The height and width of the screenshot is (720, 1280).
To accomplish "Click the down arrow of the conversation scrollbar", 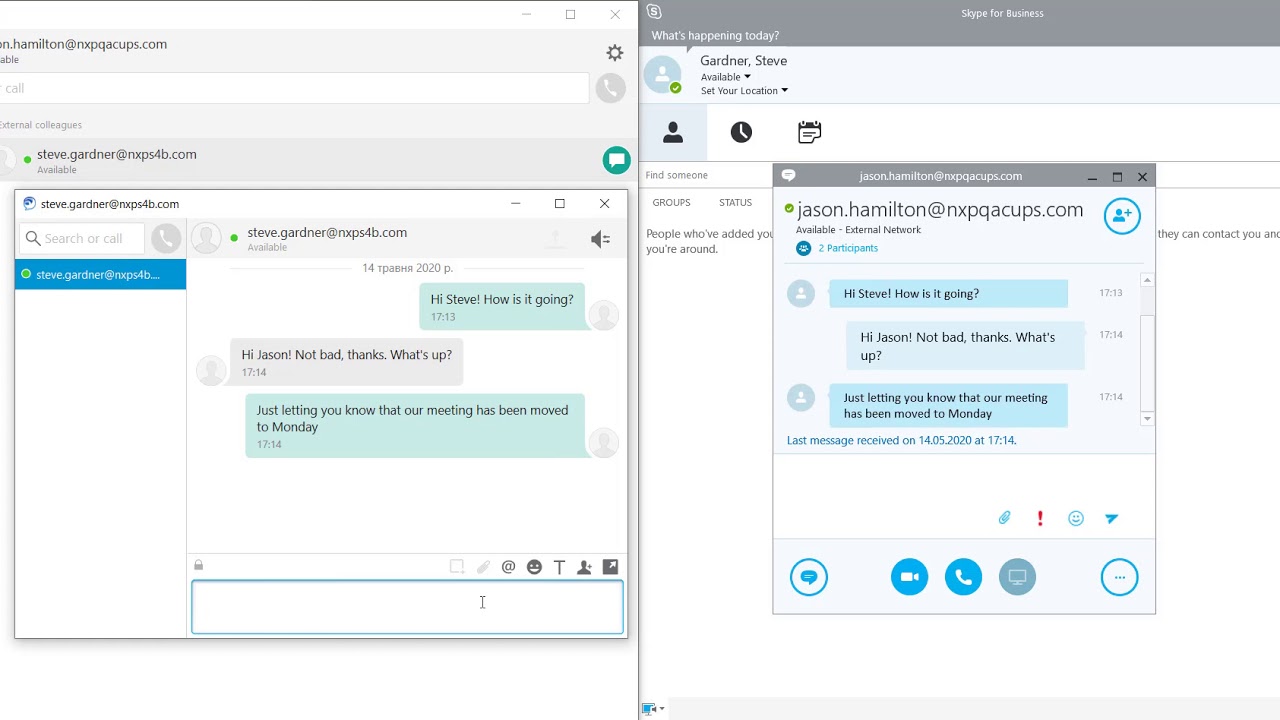I will click(x=1147, y=419).
